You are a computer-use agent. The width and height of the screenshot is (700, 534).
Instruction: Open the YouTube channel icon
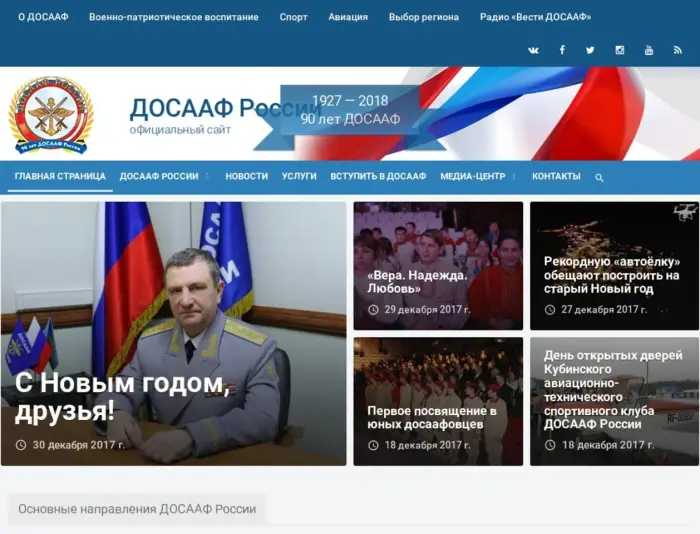[648, 50]
